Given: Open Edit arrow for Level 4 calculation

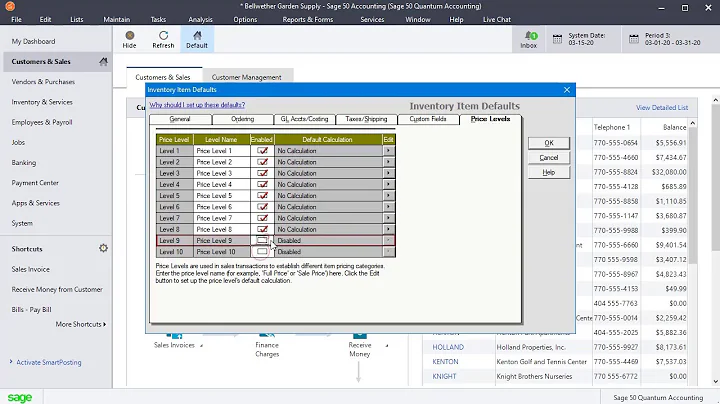Looking at the screenshot, I should (x=388, y=185).
